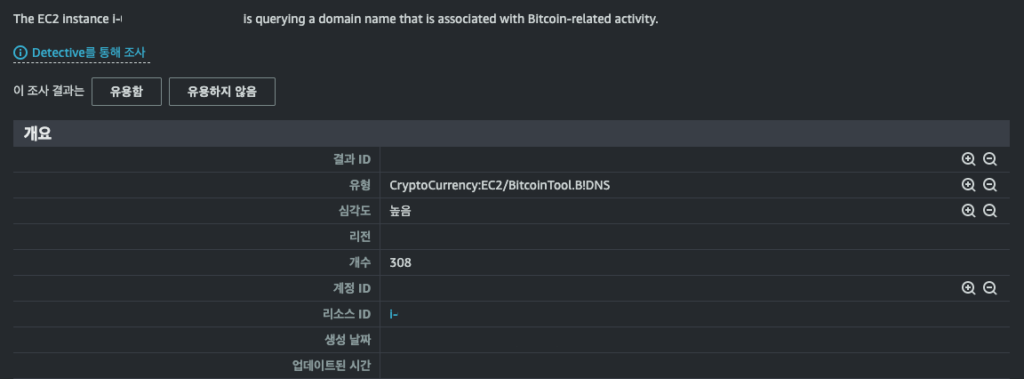Click the 업데이트된 시간 field label

pos(332,365)
